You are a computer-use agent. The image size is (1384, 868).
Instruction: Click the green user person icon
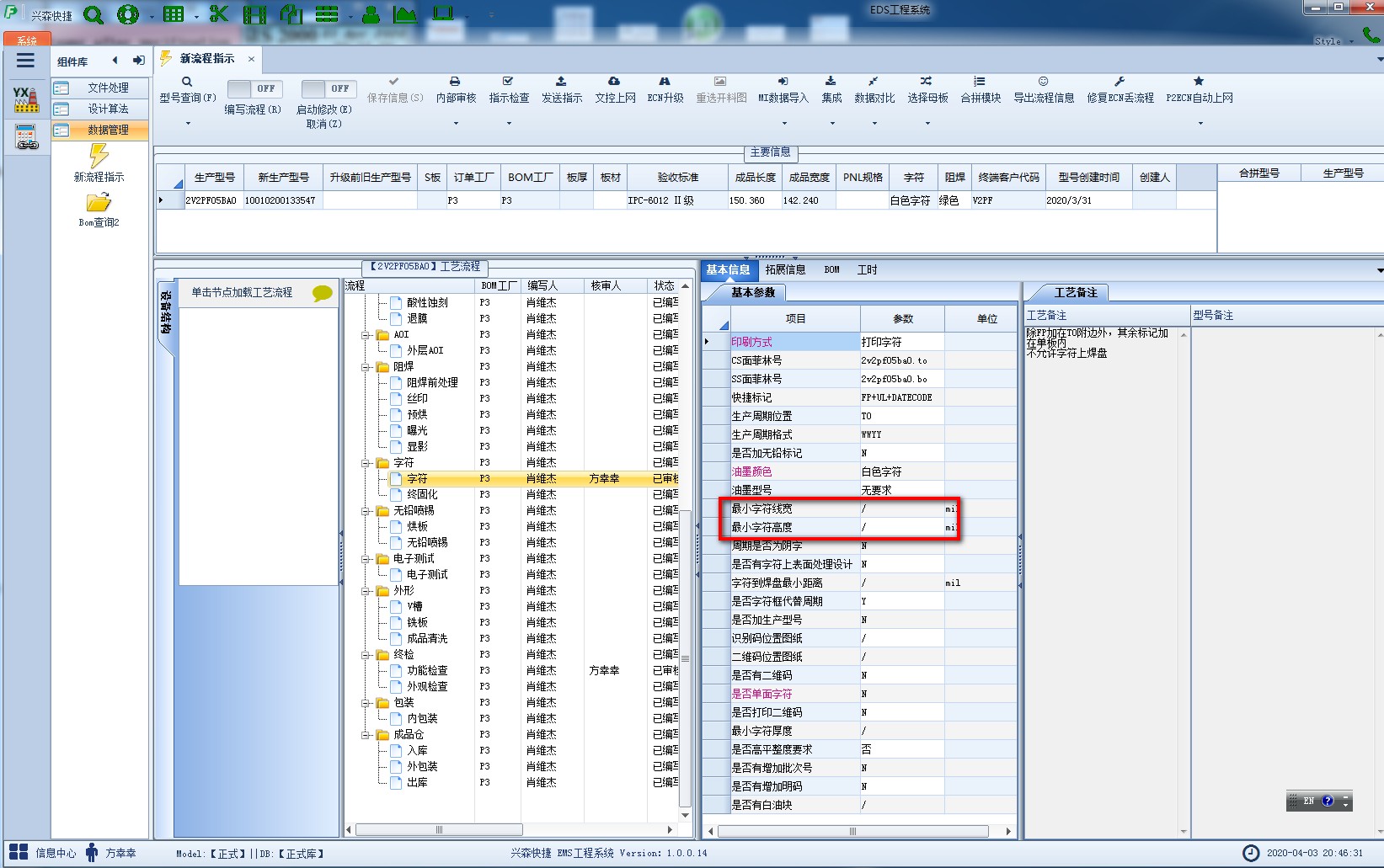click(x=371, y=14)
